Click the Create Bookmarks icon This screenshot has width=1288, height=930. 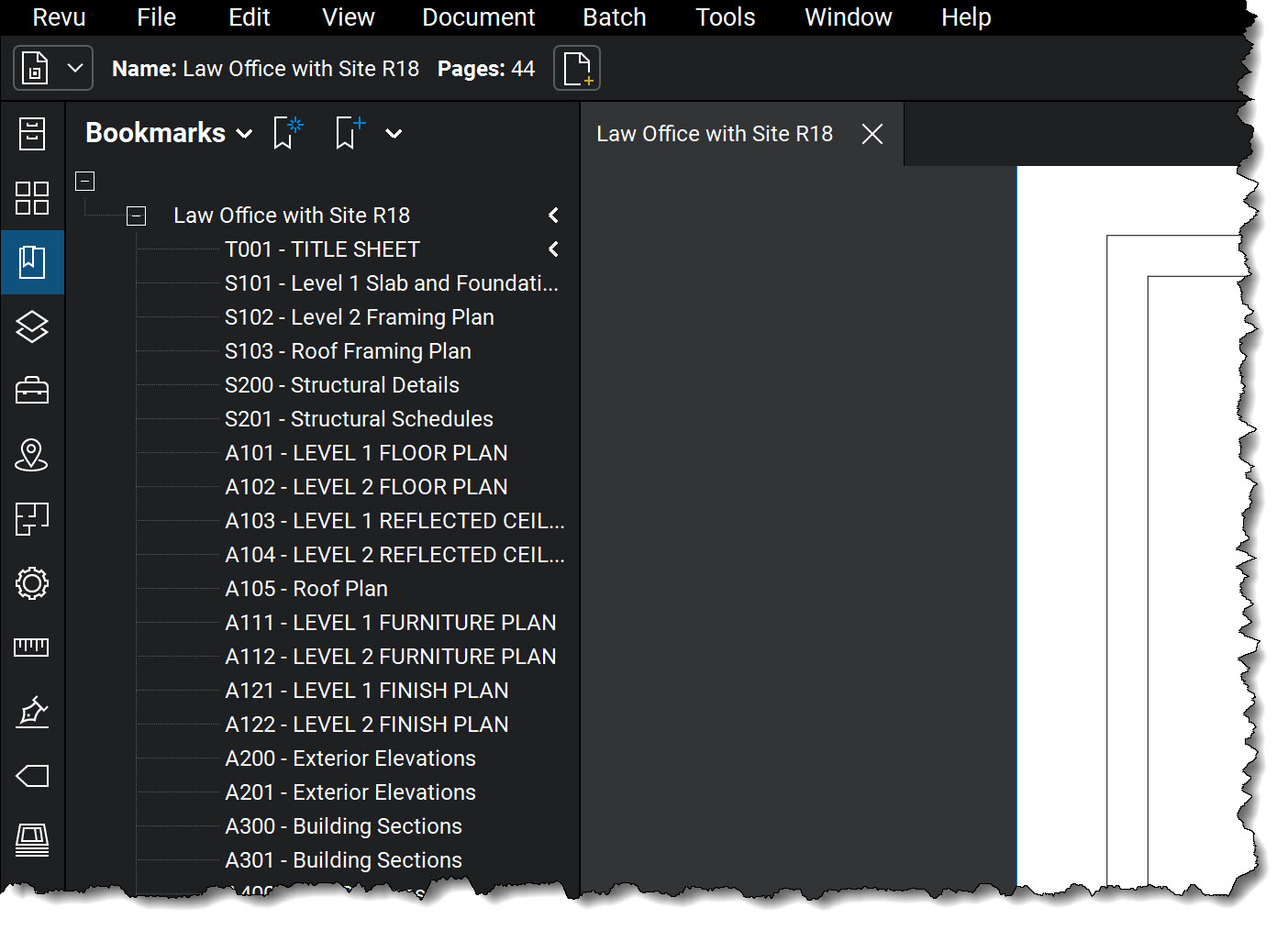(x=286, y=132)
